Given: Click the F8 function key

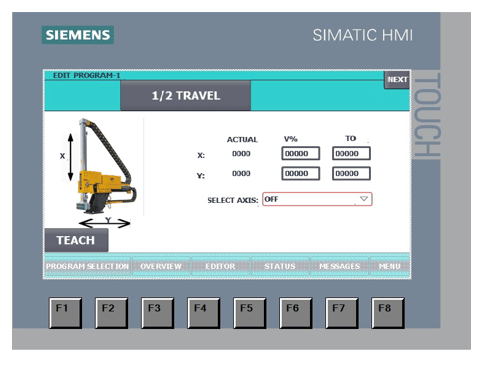Looking at the screenshot, I should pyautogui.click(x=388, y=313).
